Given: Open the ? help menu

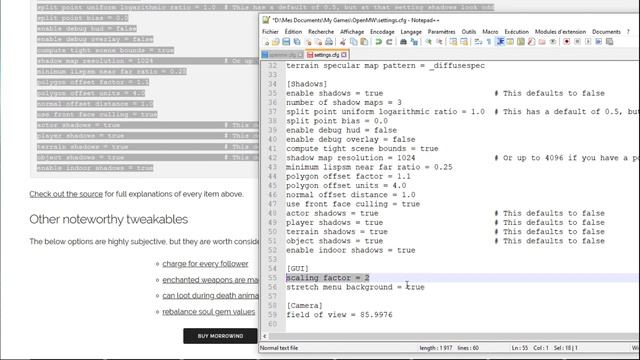Looking at the screenshot, I should (629, 31).
